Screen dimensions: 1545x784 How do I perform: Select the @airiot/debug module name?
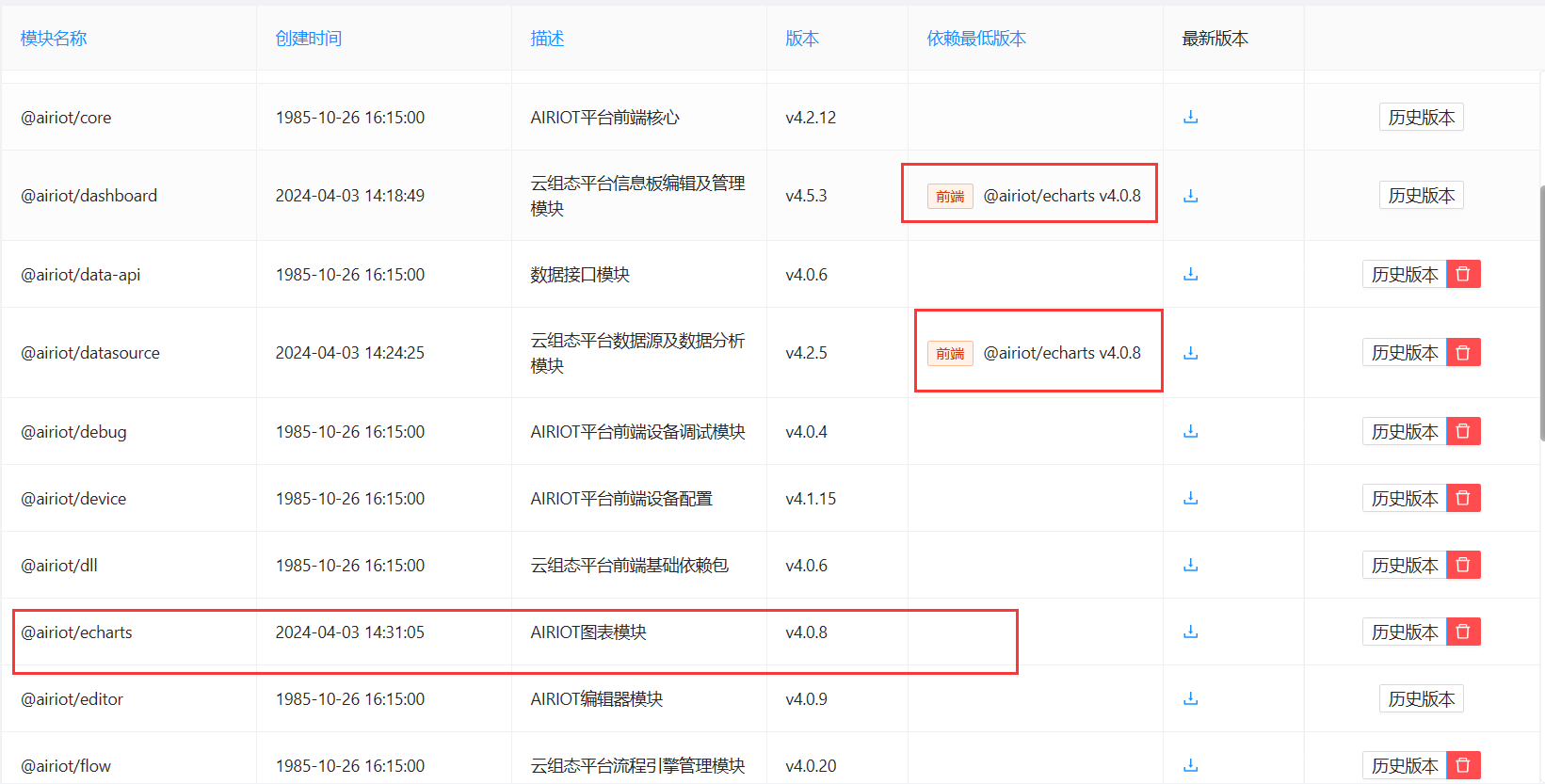73,432
